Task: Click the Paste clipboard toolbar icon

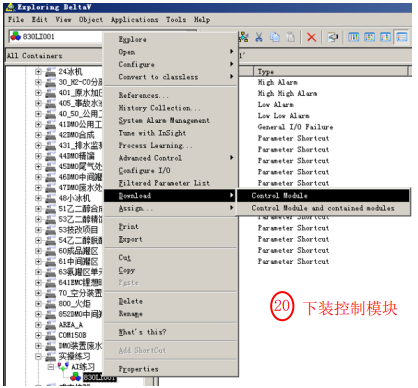Action: (x=291, y=37)
